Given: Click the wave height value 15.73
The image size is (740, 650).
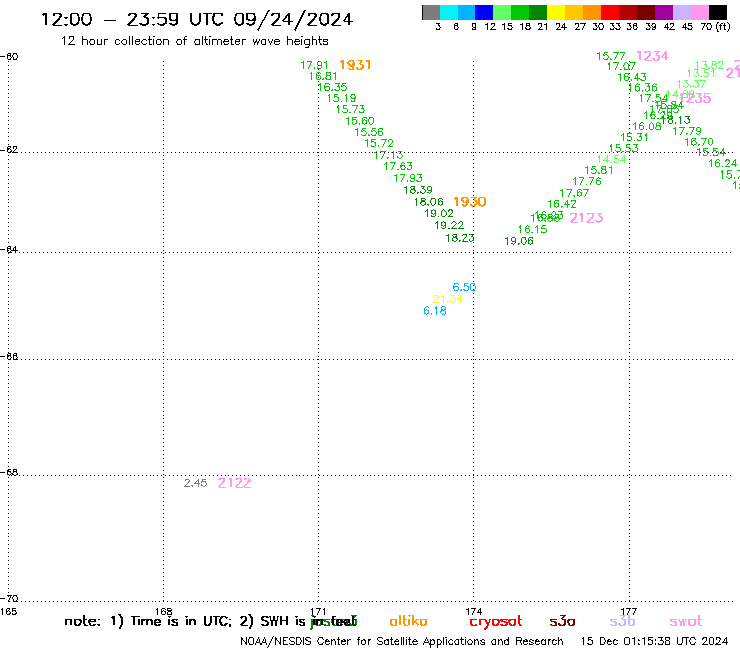Looking at the screenshot, I should 351,110.
